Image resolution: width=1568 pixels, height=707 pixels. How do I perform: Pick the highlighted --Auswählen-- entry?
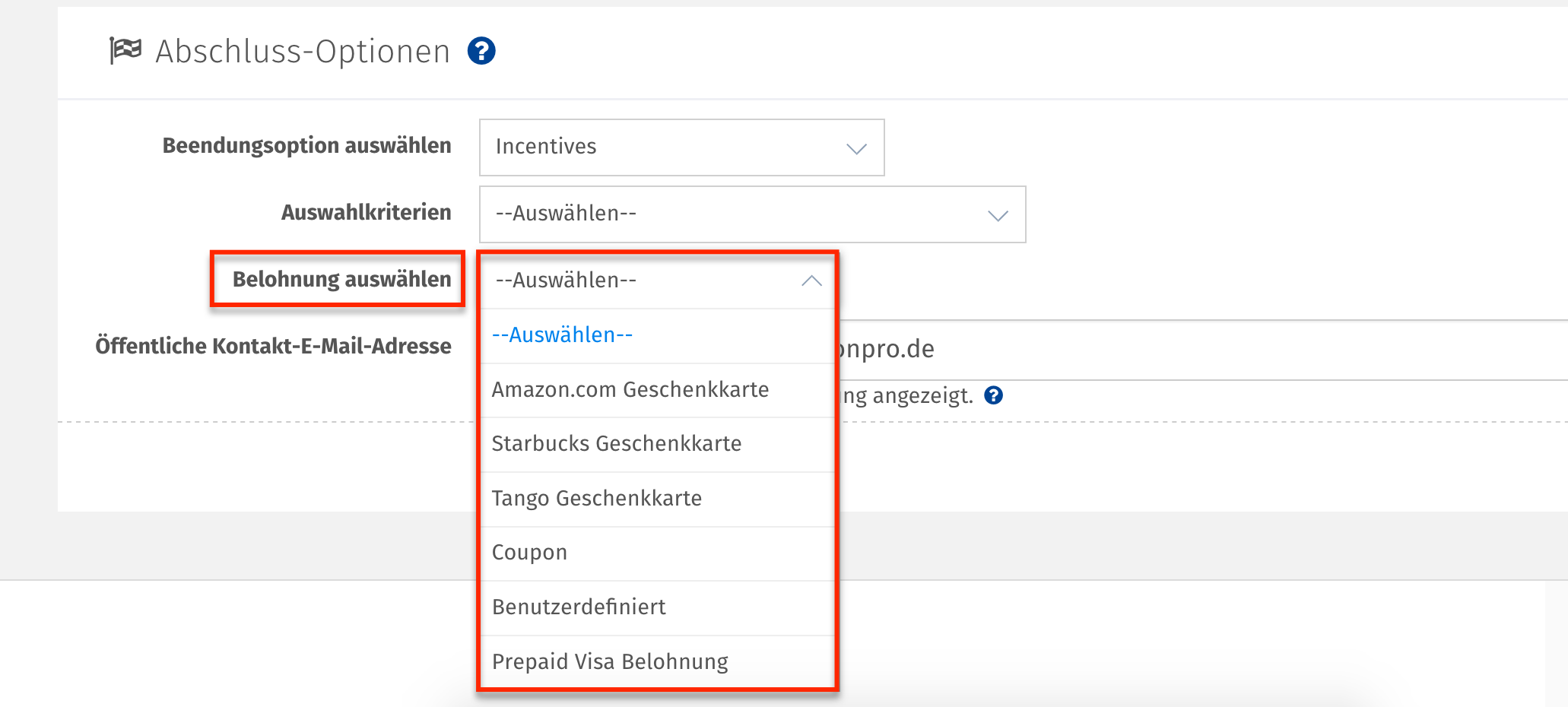click(x=562, y=334)
